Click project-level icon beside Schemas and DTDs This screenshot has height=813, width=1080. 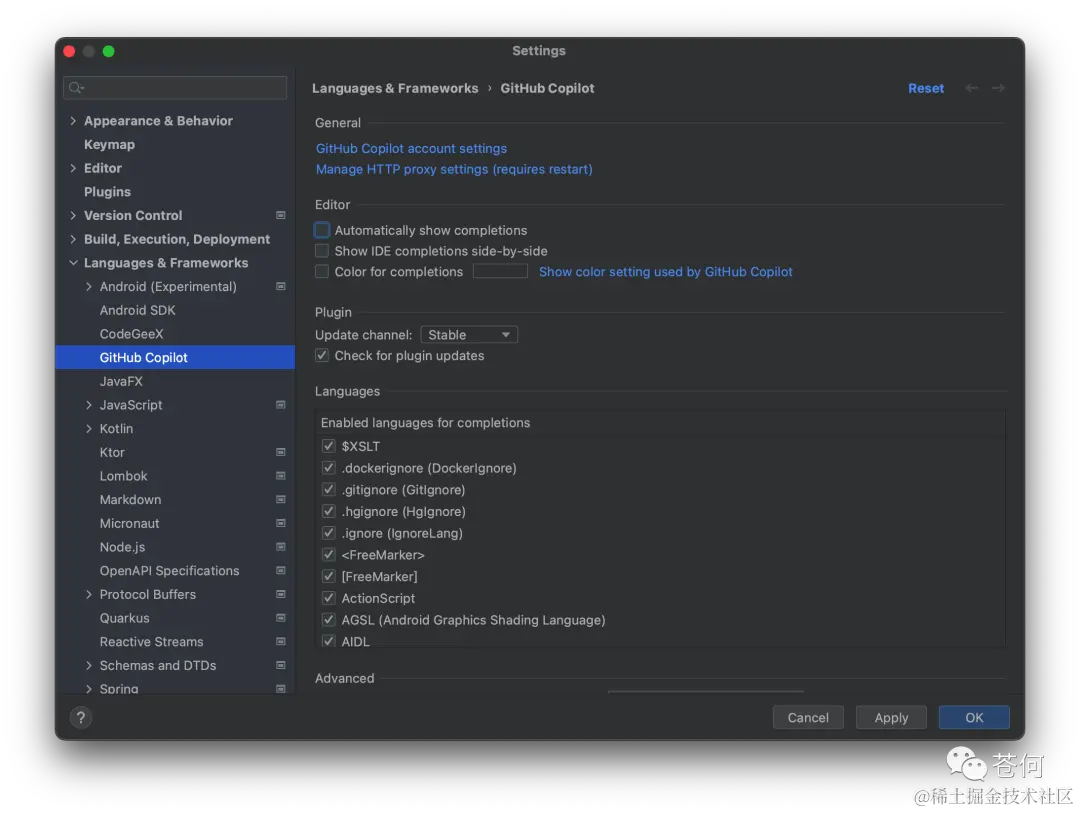pyautogui.click(x=281, y=666)
